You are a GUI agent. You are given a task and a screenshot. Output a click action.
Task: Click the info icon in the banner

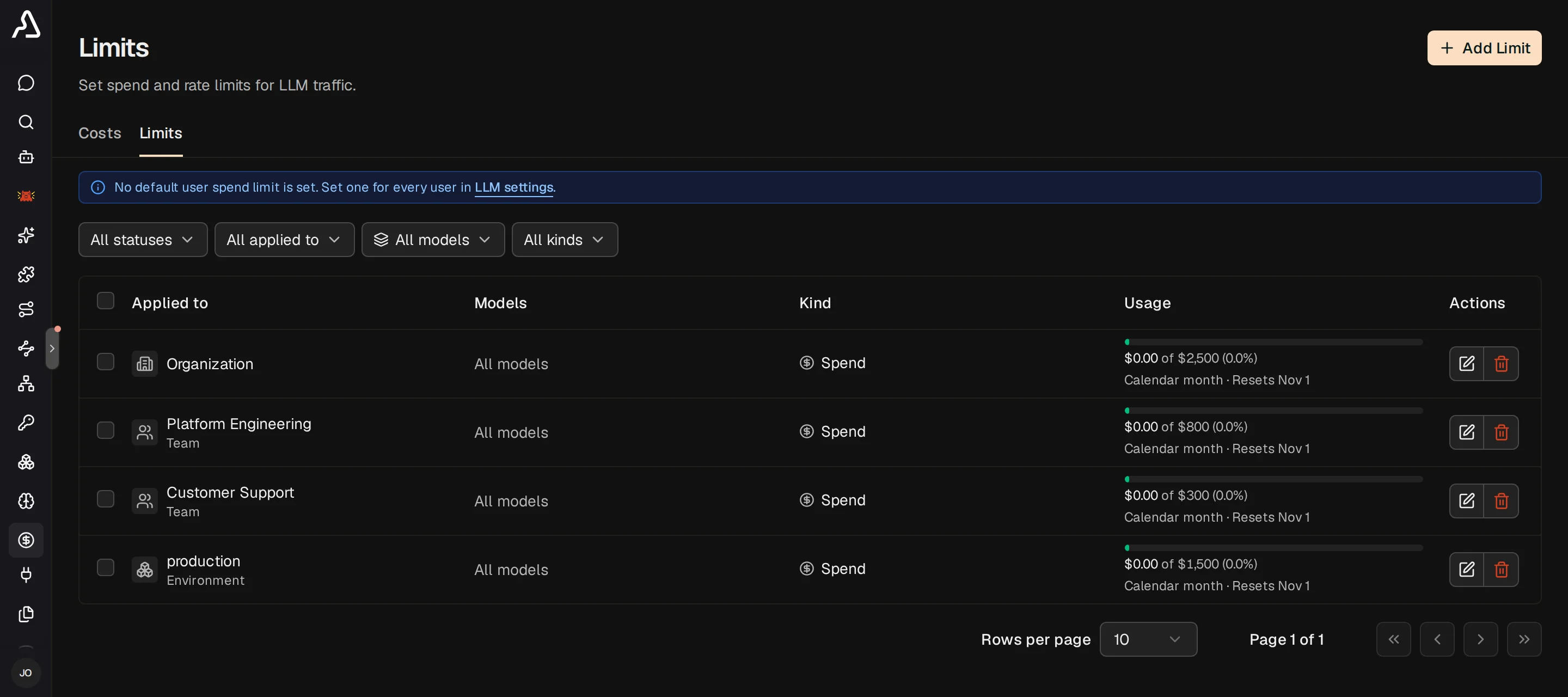(x=98, y=187)
